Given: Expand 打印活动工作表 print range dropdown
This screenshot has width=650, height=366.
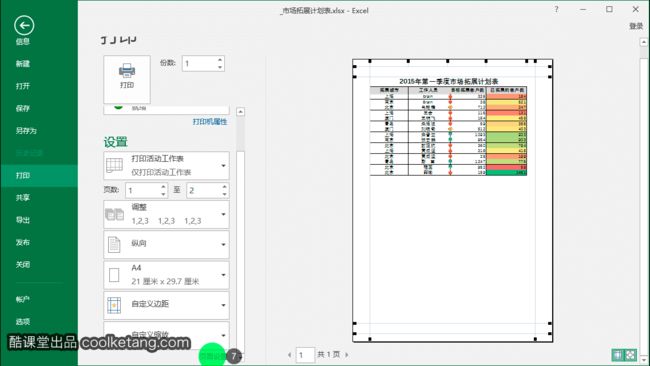Looking at the screenshot, I should coord(166,165).
